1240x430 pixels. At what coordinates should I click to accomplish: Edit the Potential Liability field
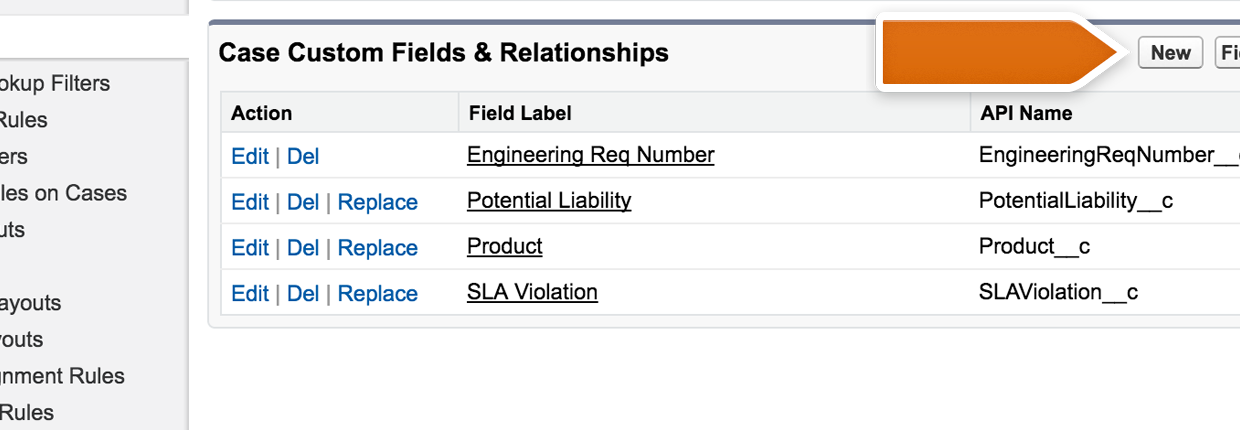click(250, 202)
